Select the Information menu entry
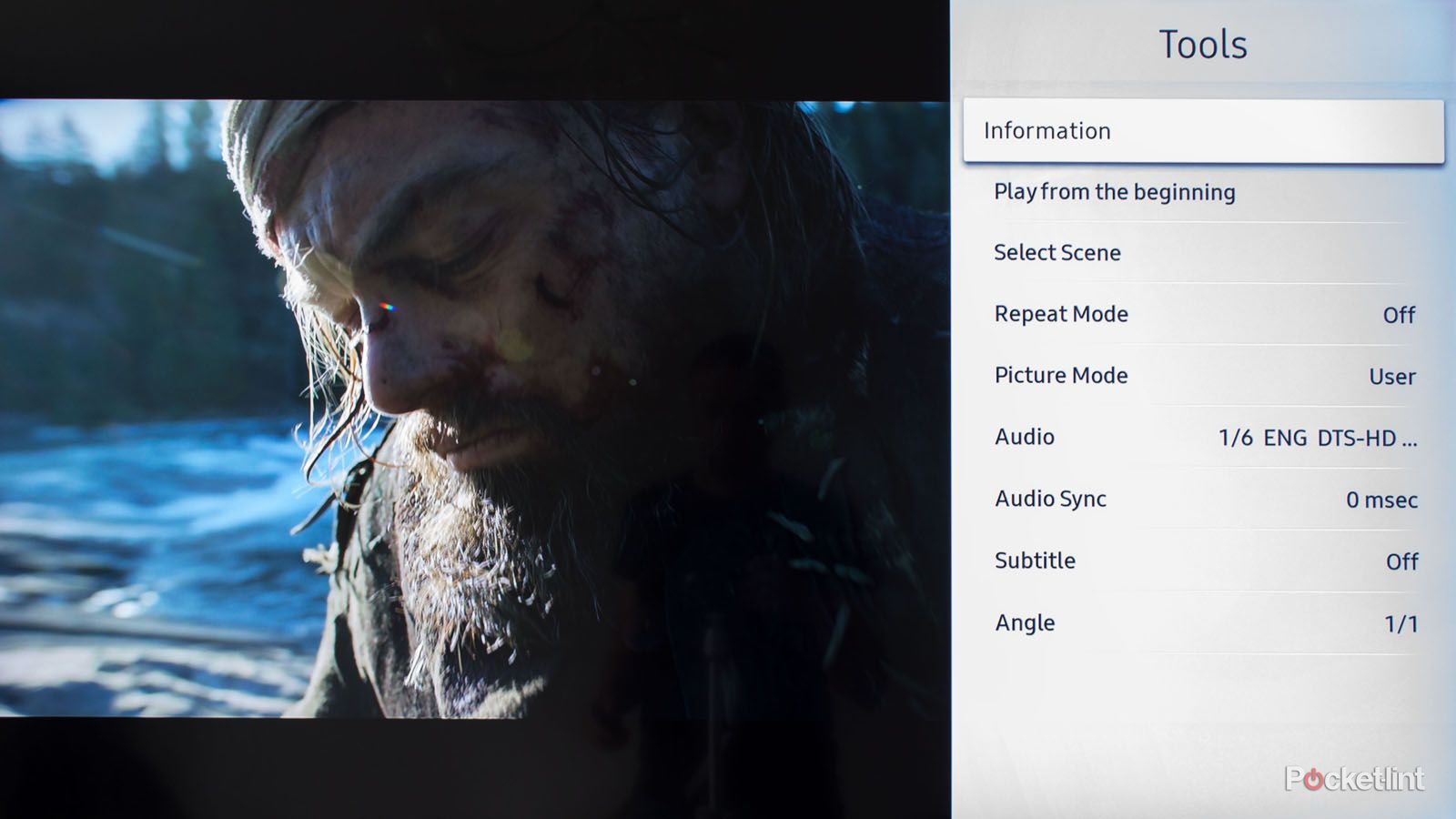This screenshot has width=1456, height=819. [x=1046, y=130]
